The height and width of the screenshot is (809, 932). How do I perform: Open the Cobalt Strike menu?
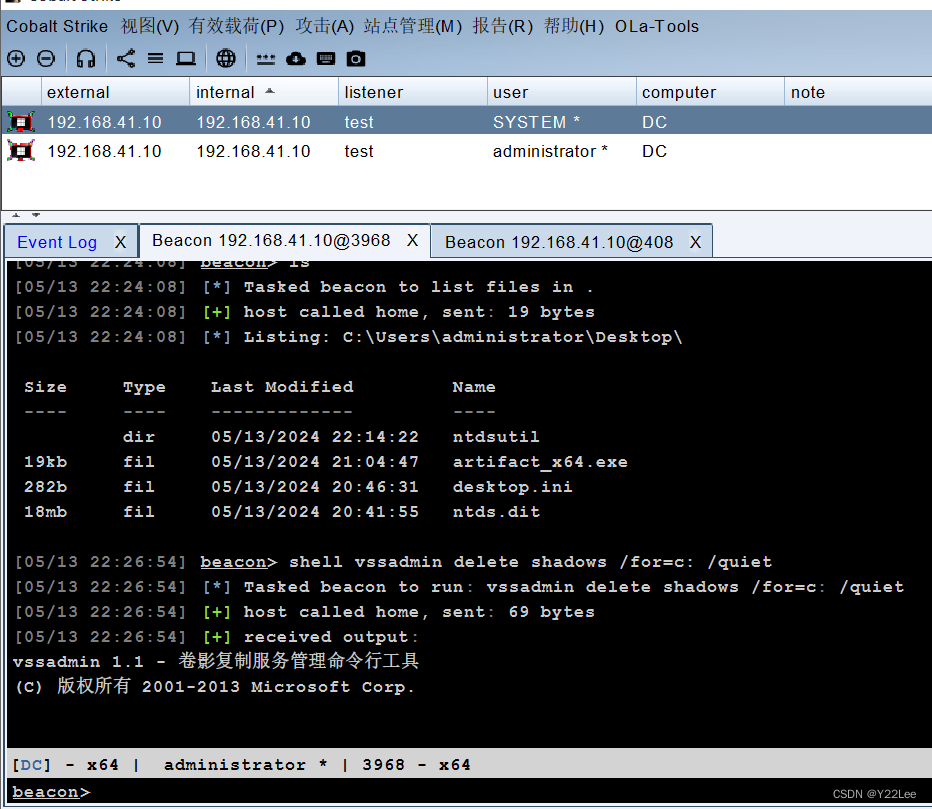click(57, 26)
